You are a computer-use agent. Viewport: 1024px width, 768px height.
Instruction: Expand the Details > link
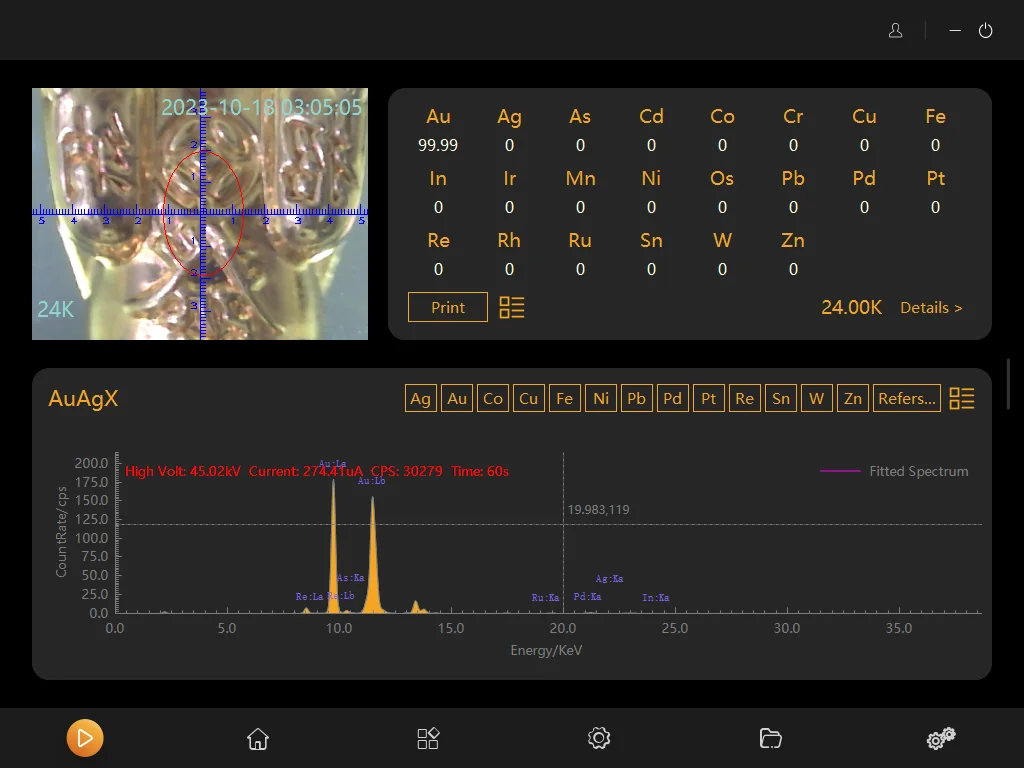(931, 308)
